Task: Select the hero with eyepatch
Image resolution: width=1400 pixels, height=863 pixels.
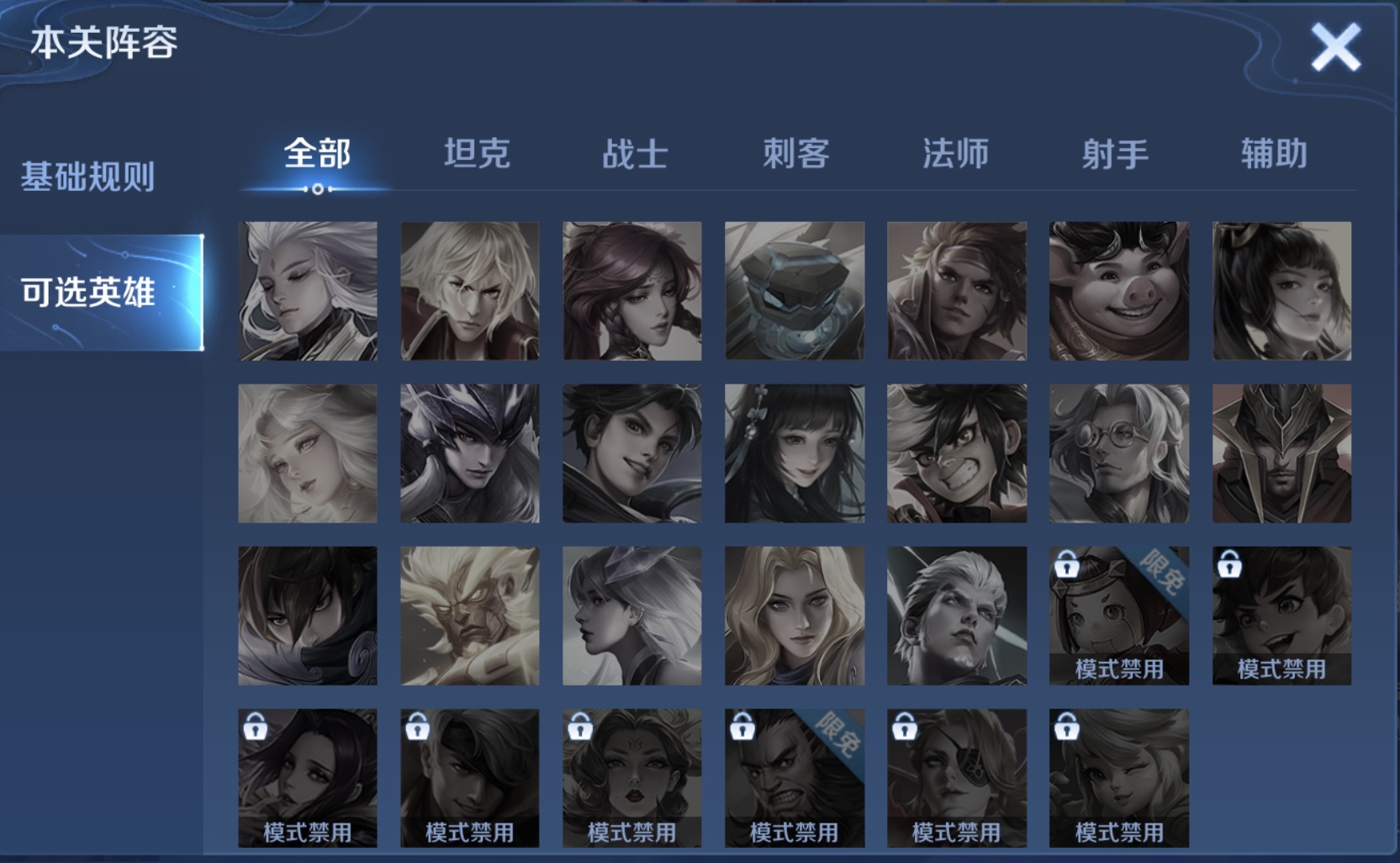Action: pyautogui.click(x=957, y=778)
